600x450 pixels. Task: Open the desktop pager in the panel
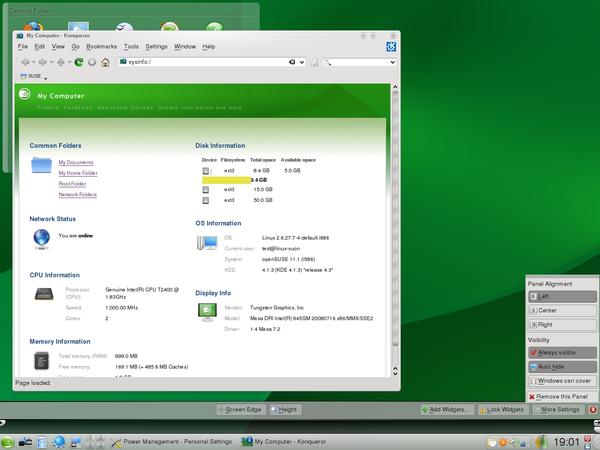pos(95,442)
